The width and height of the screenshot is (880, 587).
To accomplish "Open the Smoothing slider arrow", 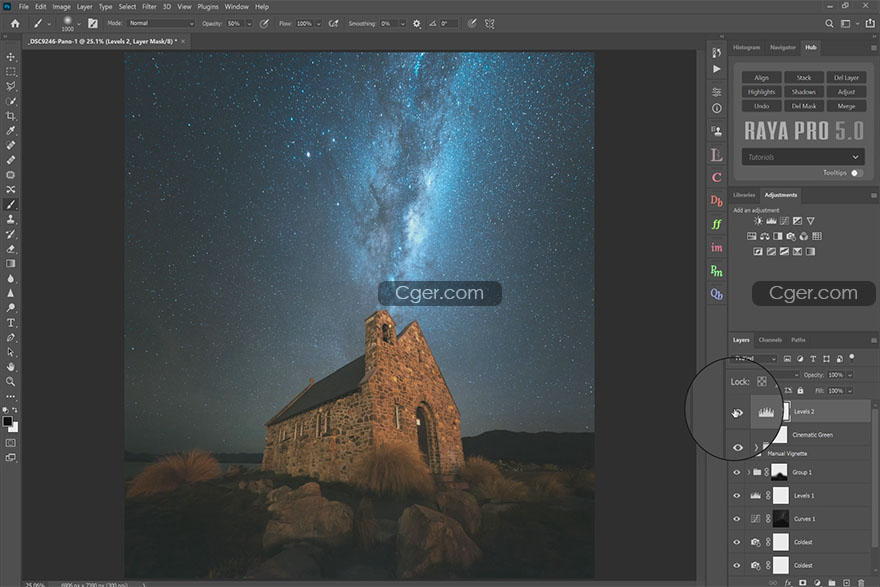I will click(402, 24).
